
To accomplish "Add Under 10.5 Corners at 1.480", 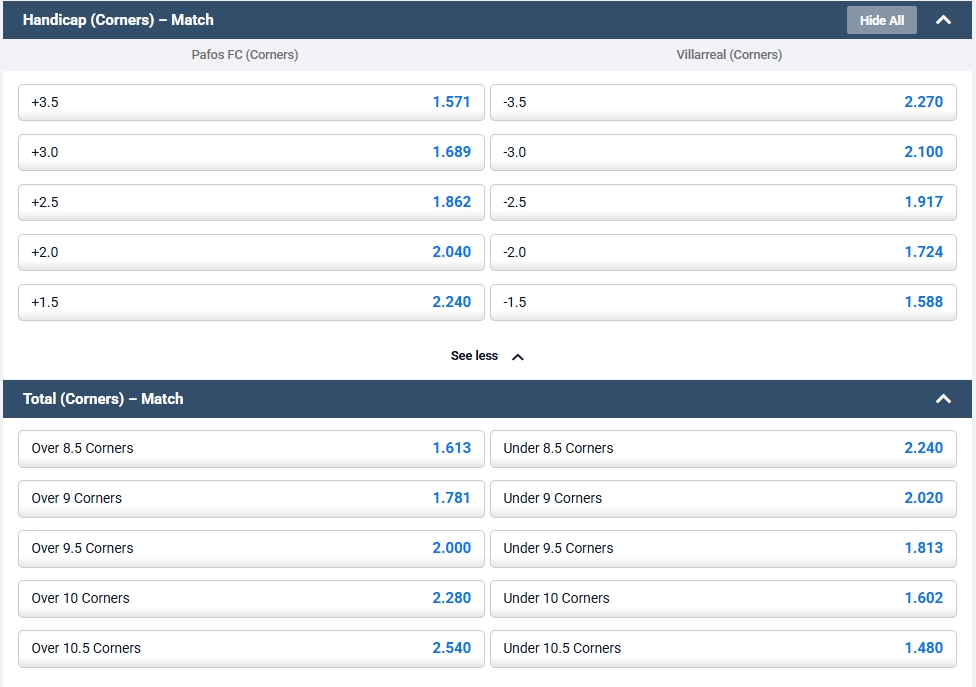I will coord(723,648).
